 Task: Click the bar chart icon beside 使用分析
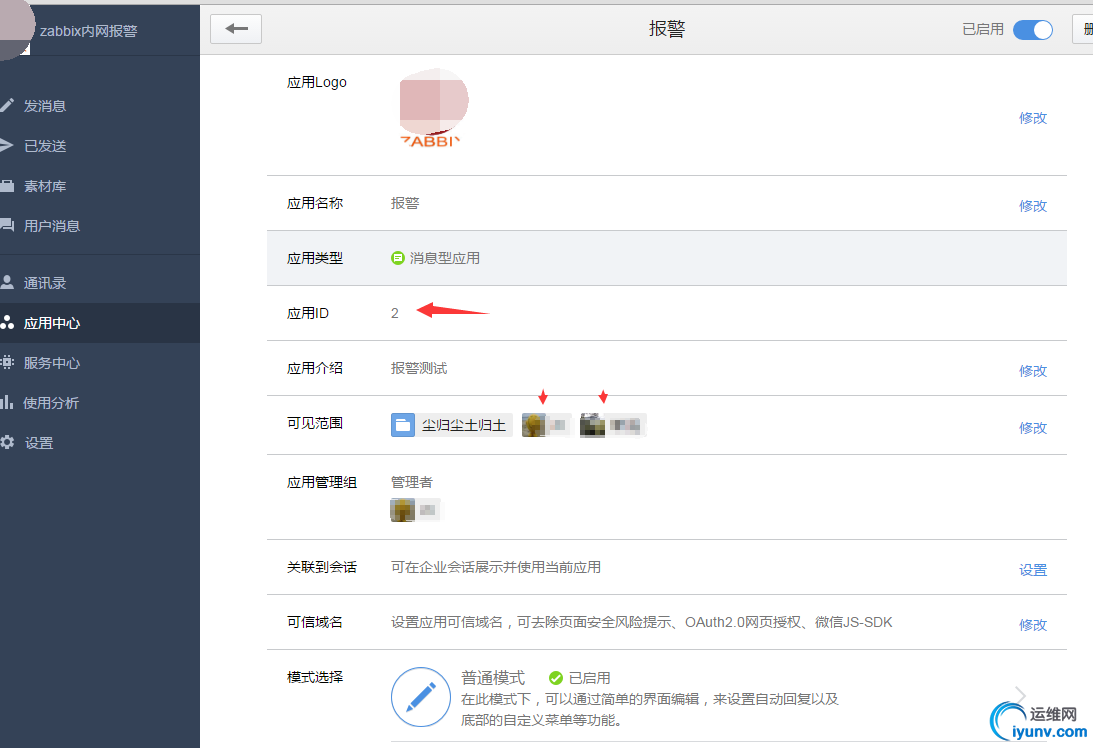[x=7, y=402]
